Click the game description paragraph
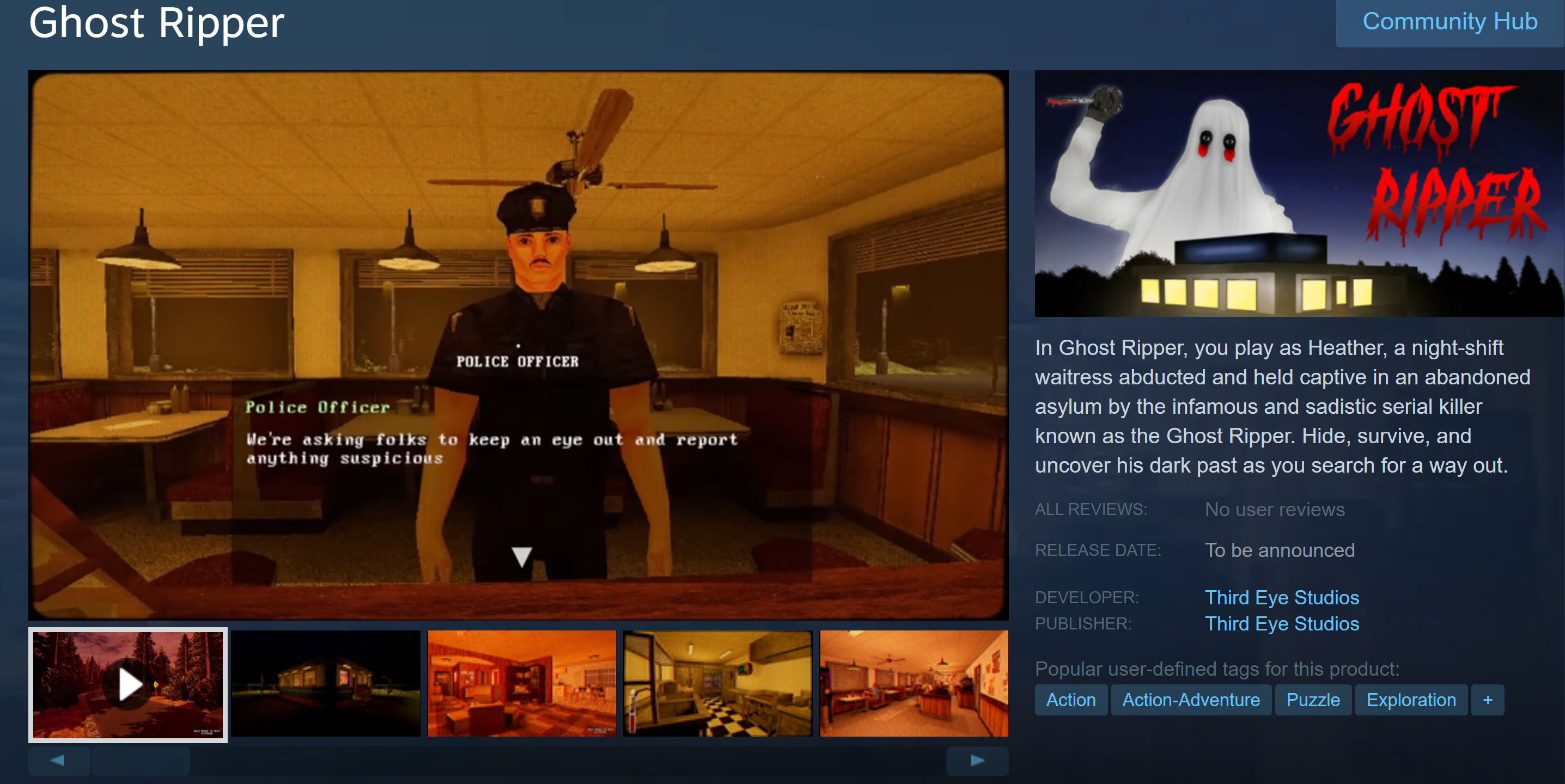 tap(1282, 406)
